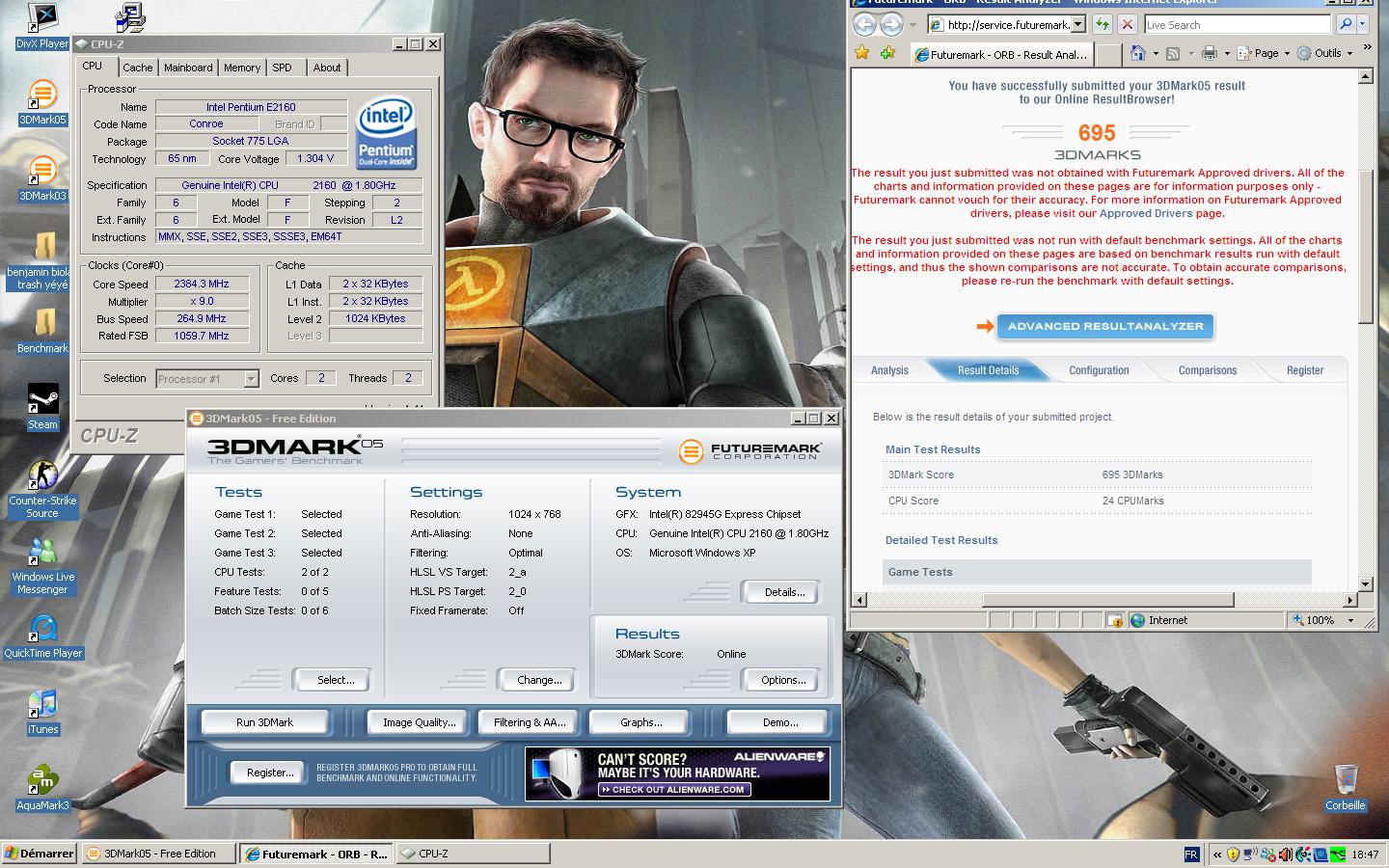
Task: Refresh the Futuremark page
Action: point(1102,24)
